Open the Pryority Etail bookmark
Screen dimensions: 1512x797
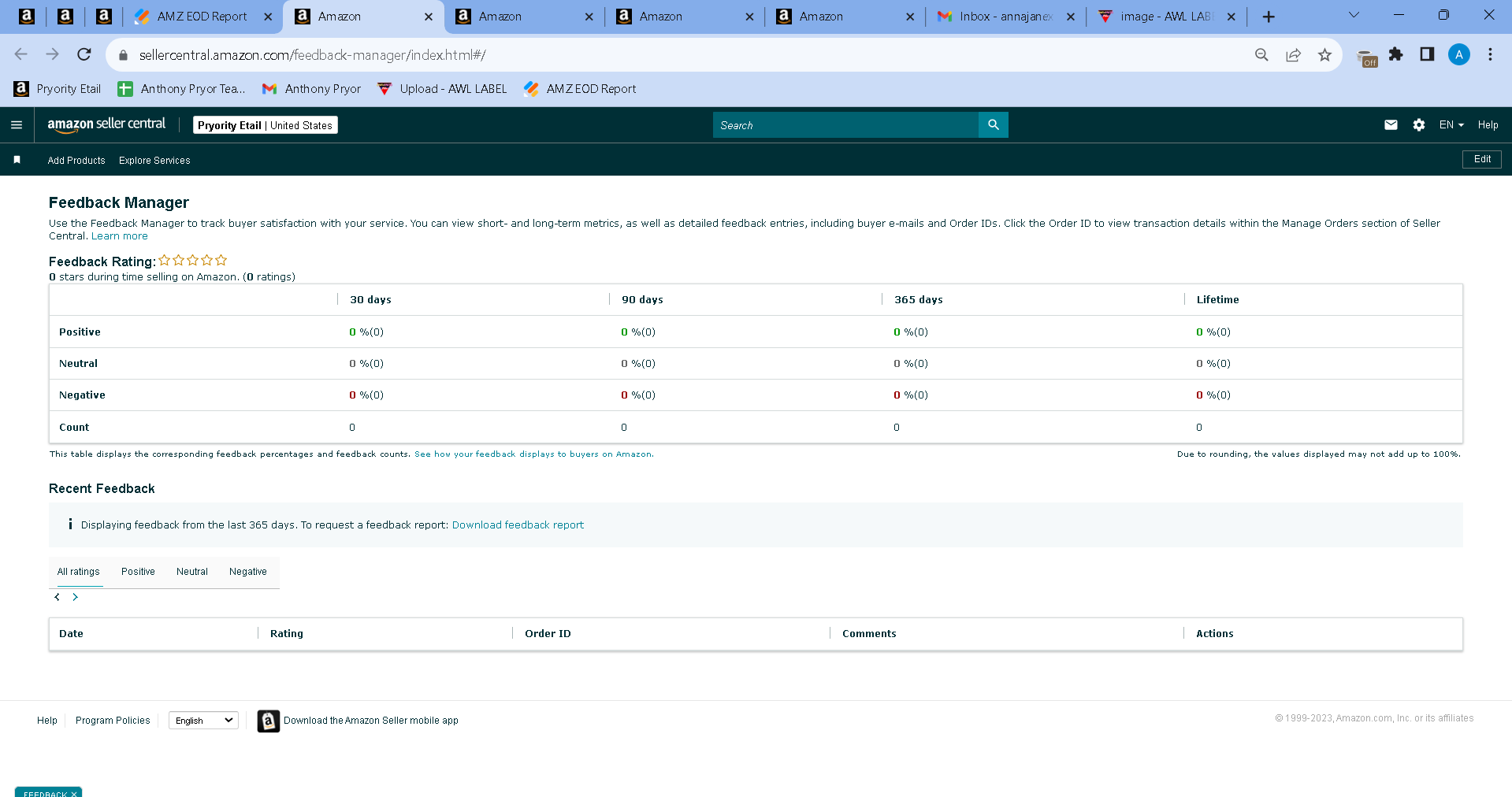(58, 89)
